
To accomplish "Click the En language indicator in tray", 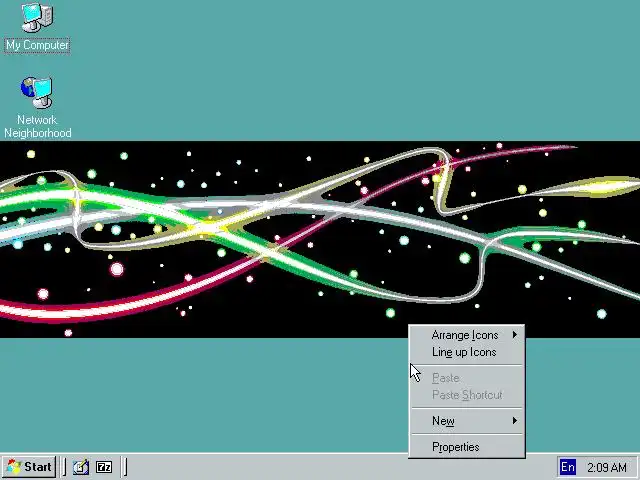I will (567, 467).
